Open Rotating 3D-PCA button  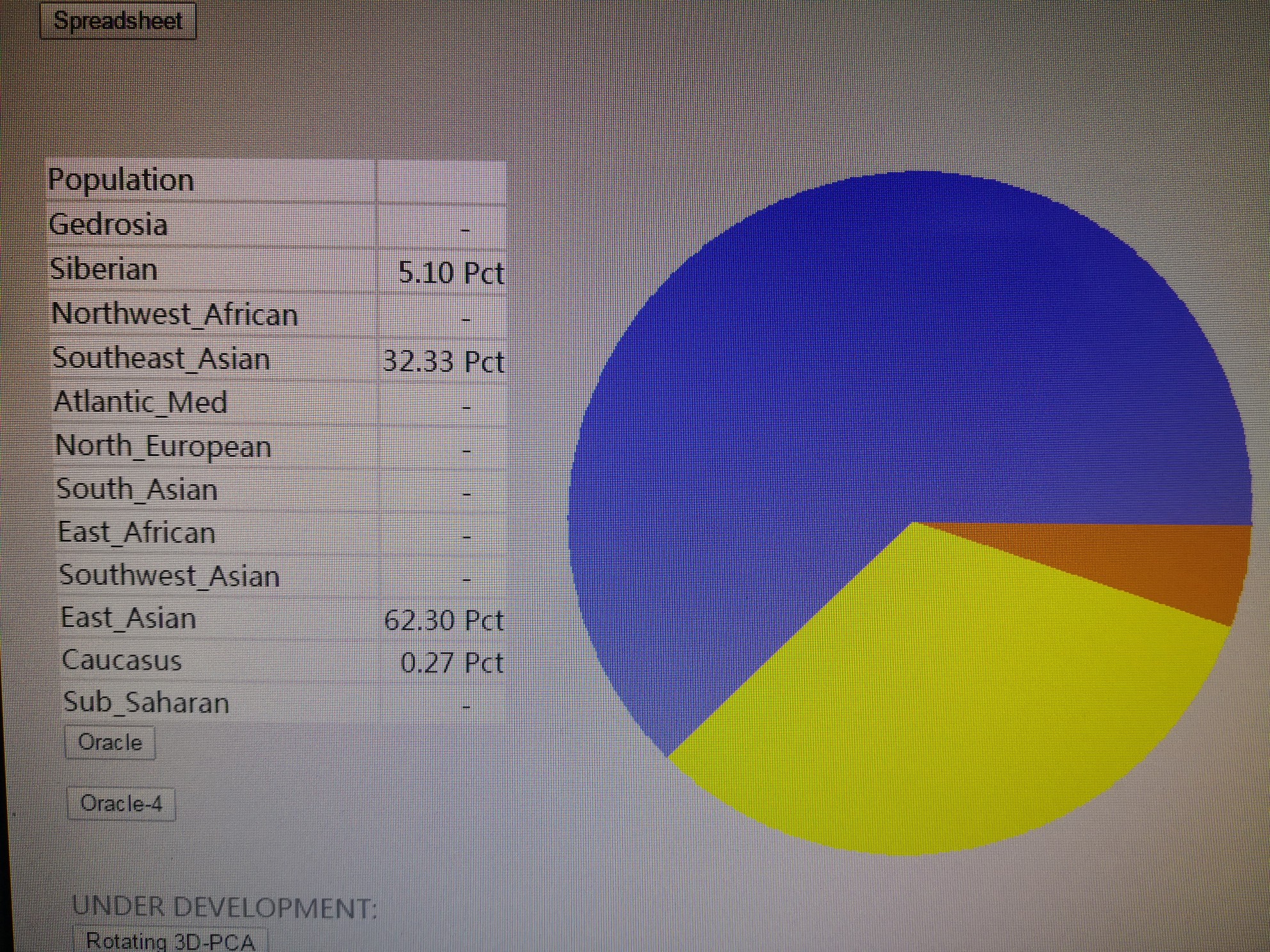(x=170, y=939)
